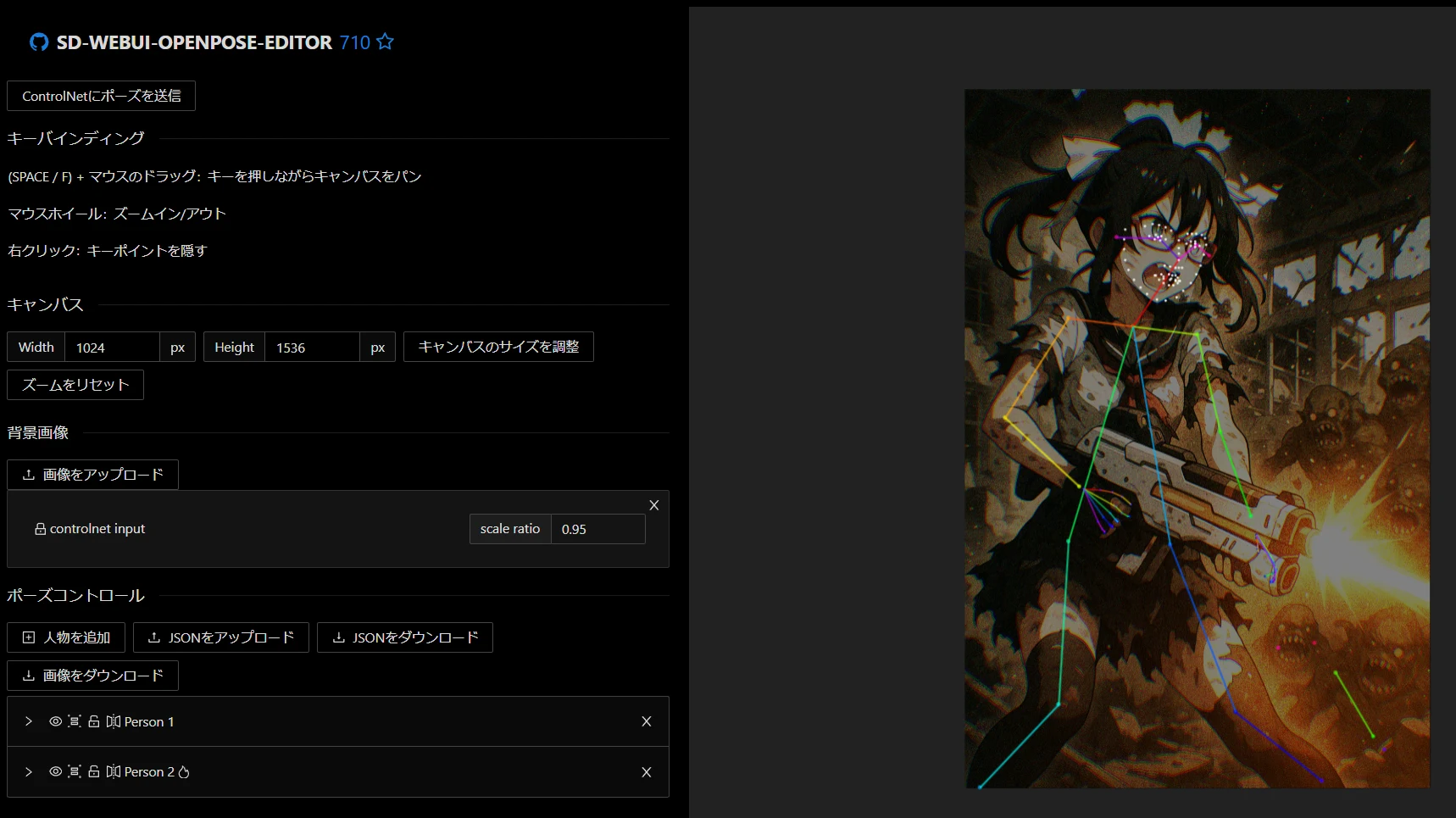Expand the Person 2 panel

[29, 772]
